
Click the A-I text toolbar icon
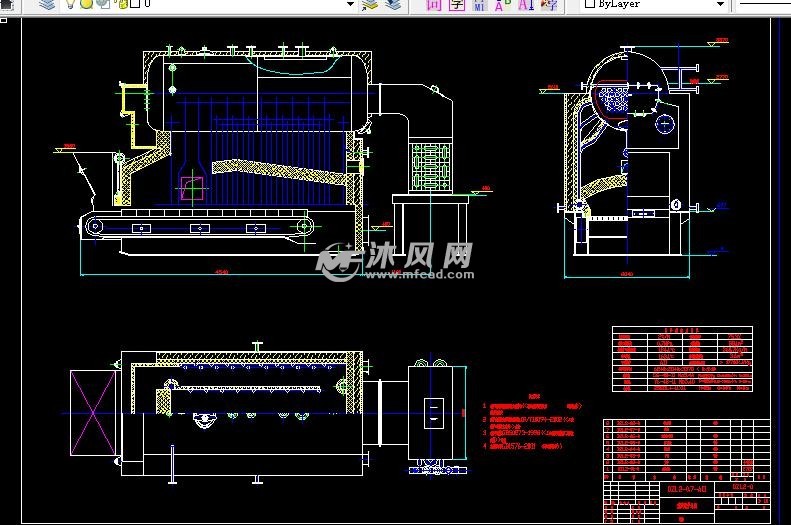[526, 5]
